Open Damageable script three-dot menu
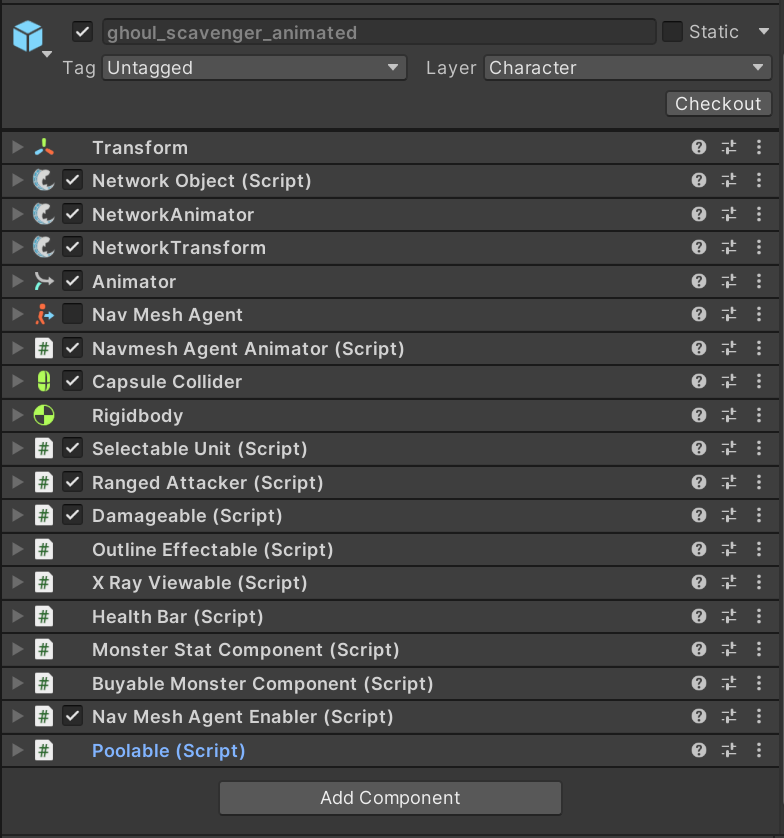This screenshot has width=784, height=838. pyautogui.click(x=758, y=516)
